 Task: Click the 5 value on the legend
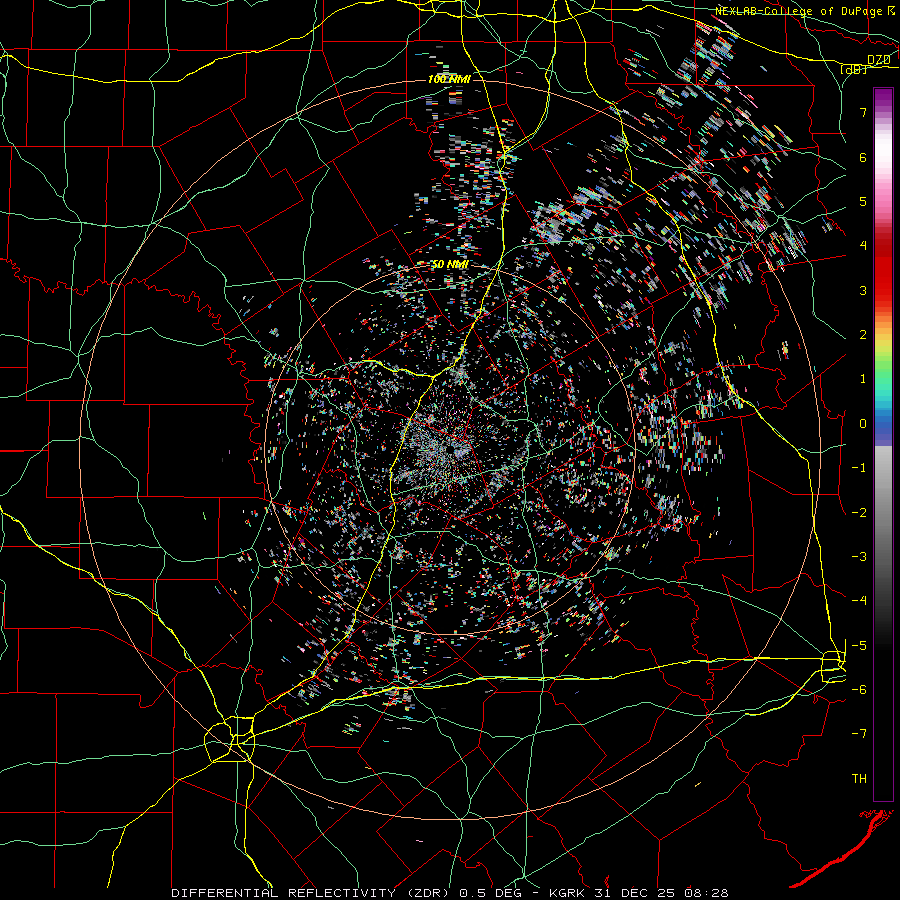pos(863,201)
